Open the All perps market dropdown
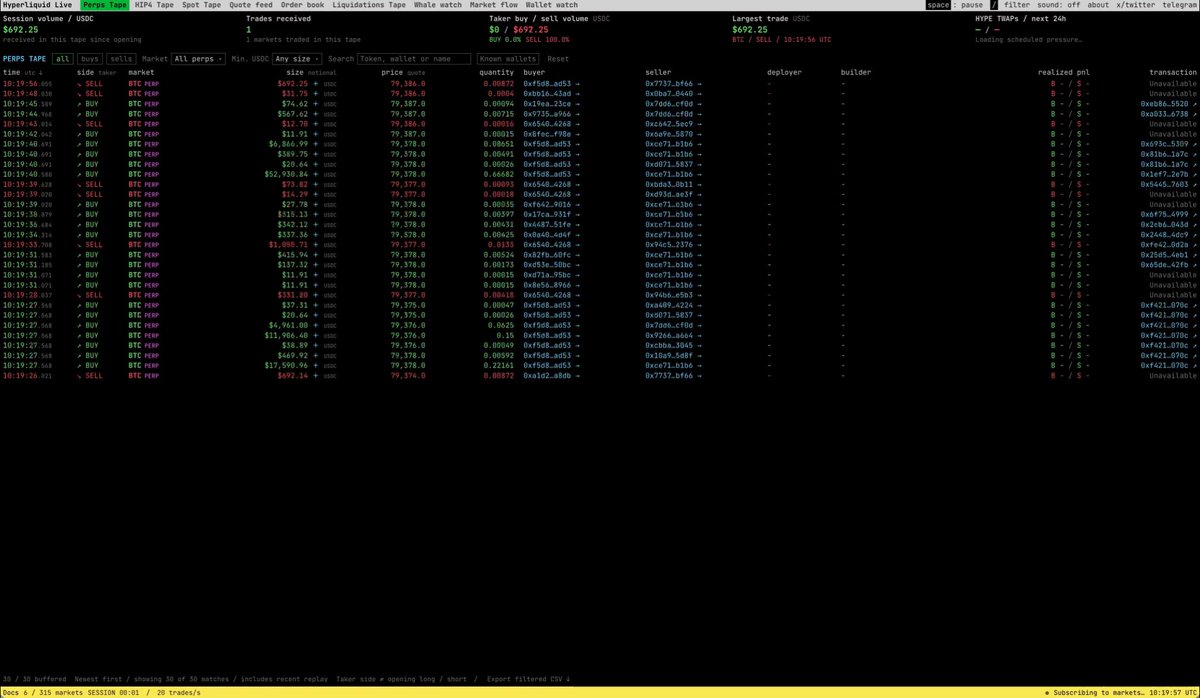Screen dimensions: 1200x698 coord(199,59)
